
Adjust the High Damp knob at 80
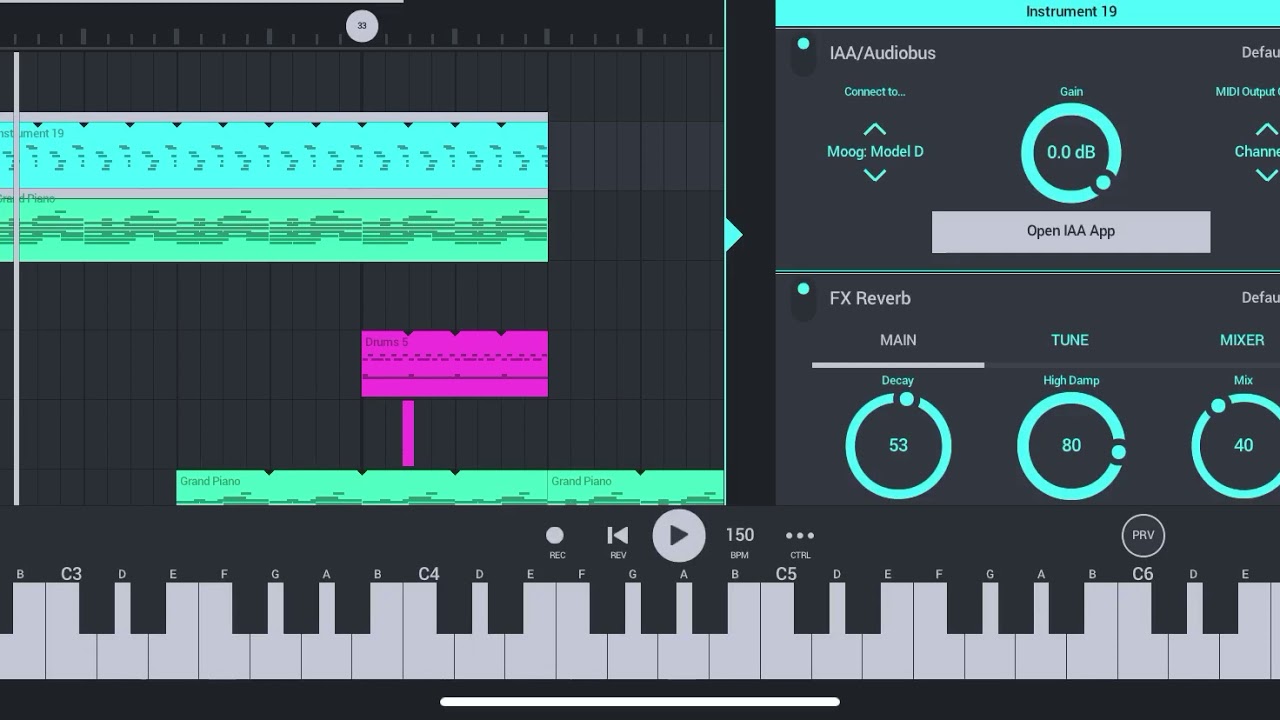tap(1071, 445)
